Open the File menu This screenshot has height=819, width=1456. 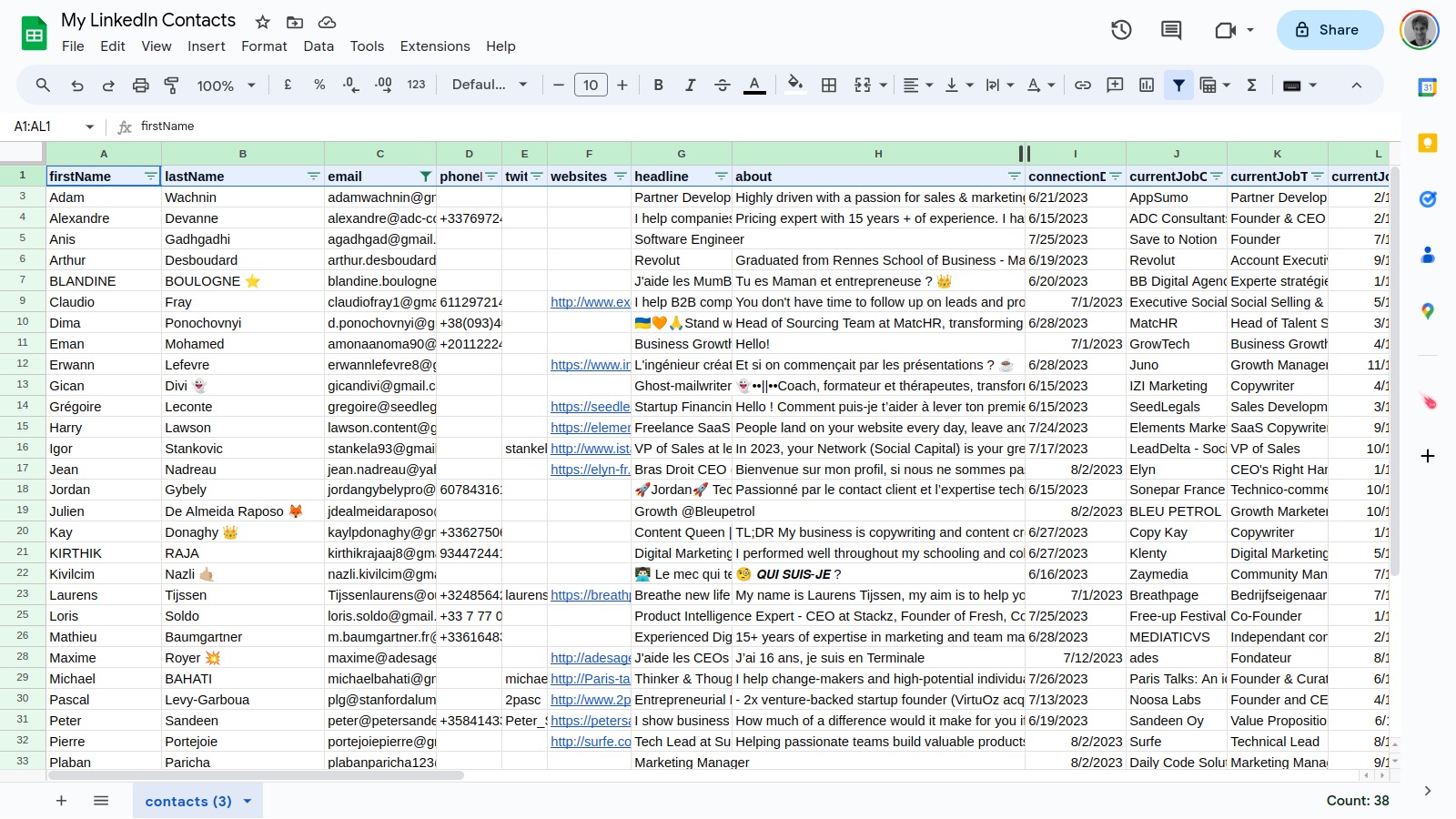[73, 46]
